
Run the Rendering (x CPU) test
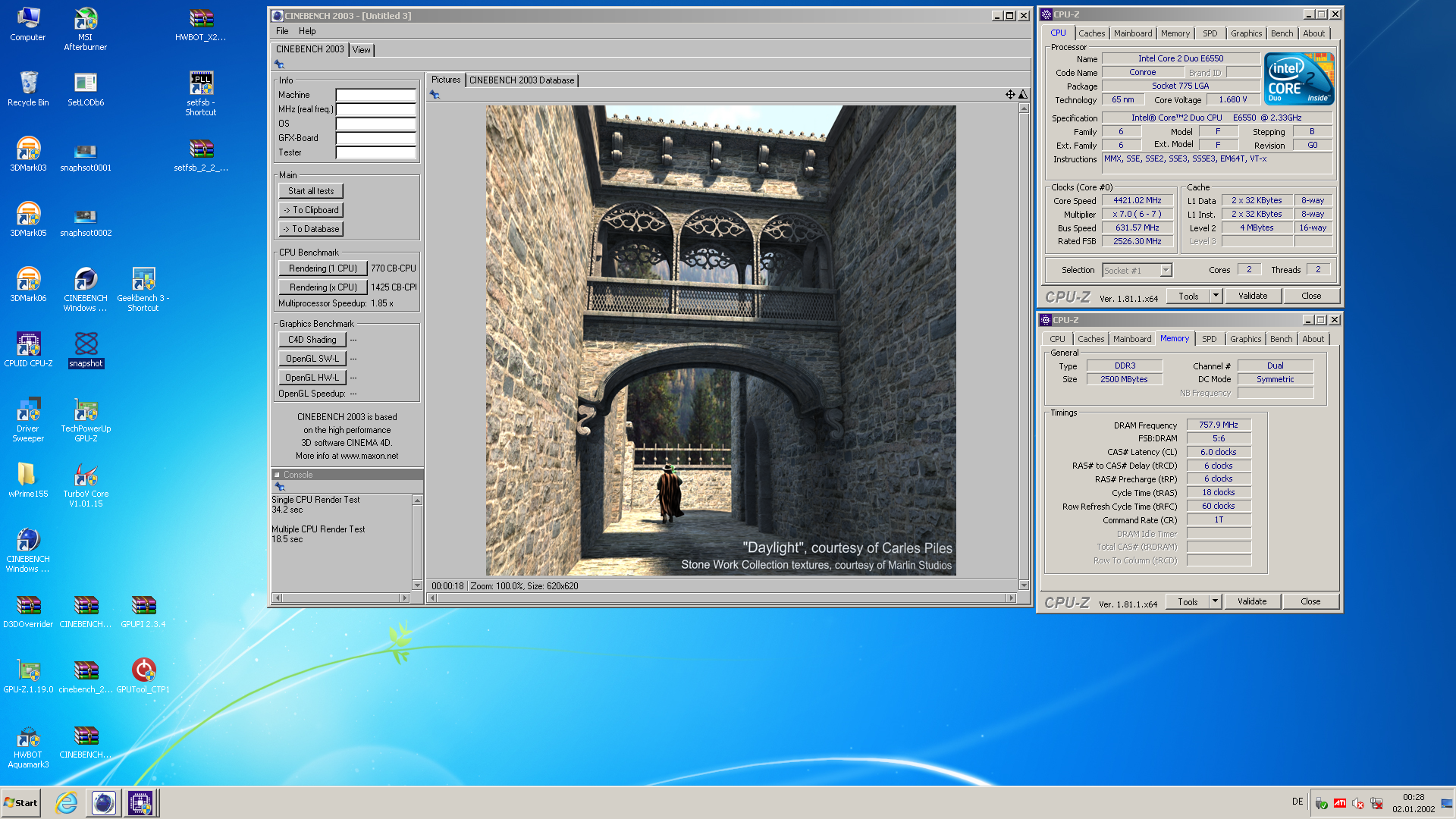pos(323,287)
